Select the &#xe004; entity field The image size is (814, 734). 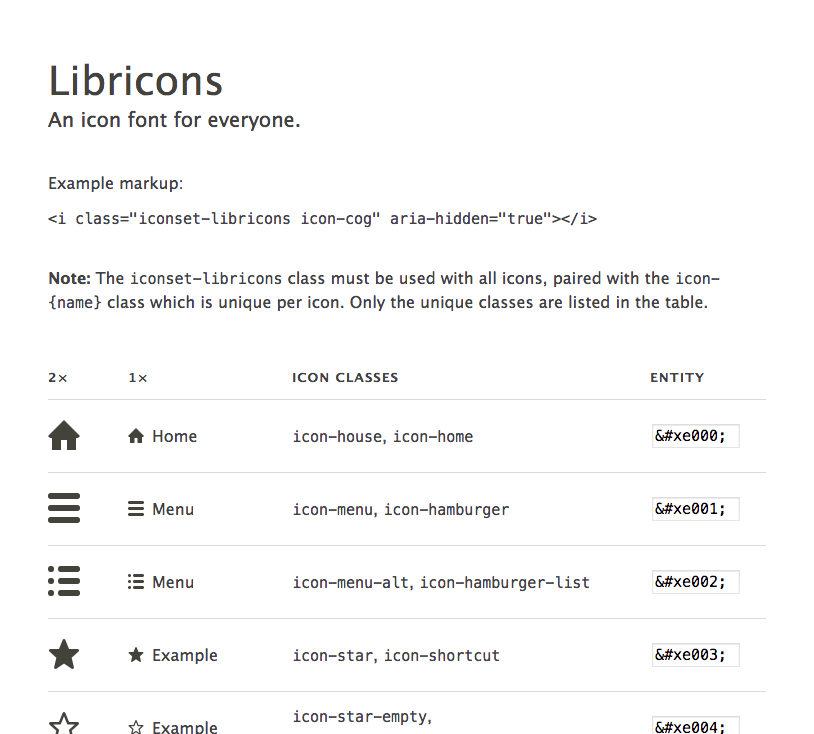[695, 726]
